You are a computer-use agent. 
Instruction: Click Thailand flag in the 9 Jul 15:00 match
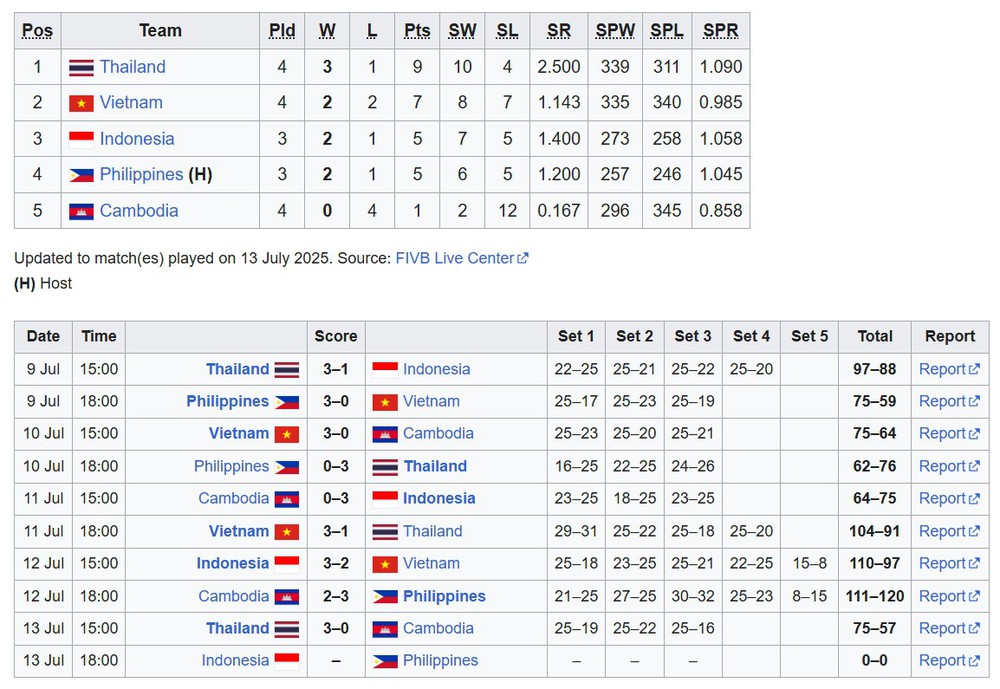coord(286,369)
